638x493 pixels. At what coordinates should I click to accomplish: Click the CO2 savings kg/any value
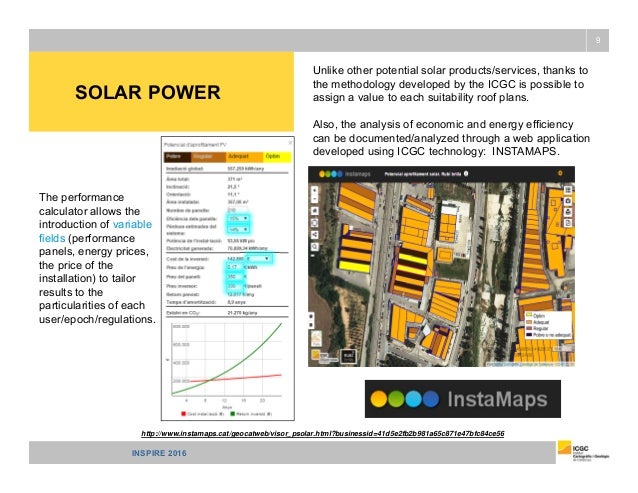click(x=242, y=313)
